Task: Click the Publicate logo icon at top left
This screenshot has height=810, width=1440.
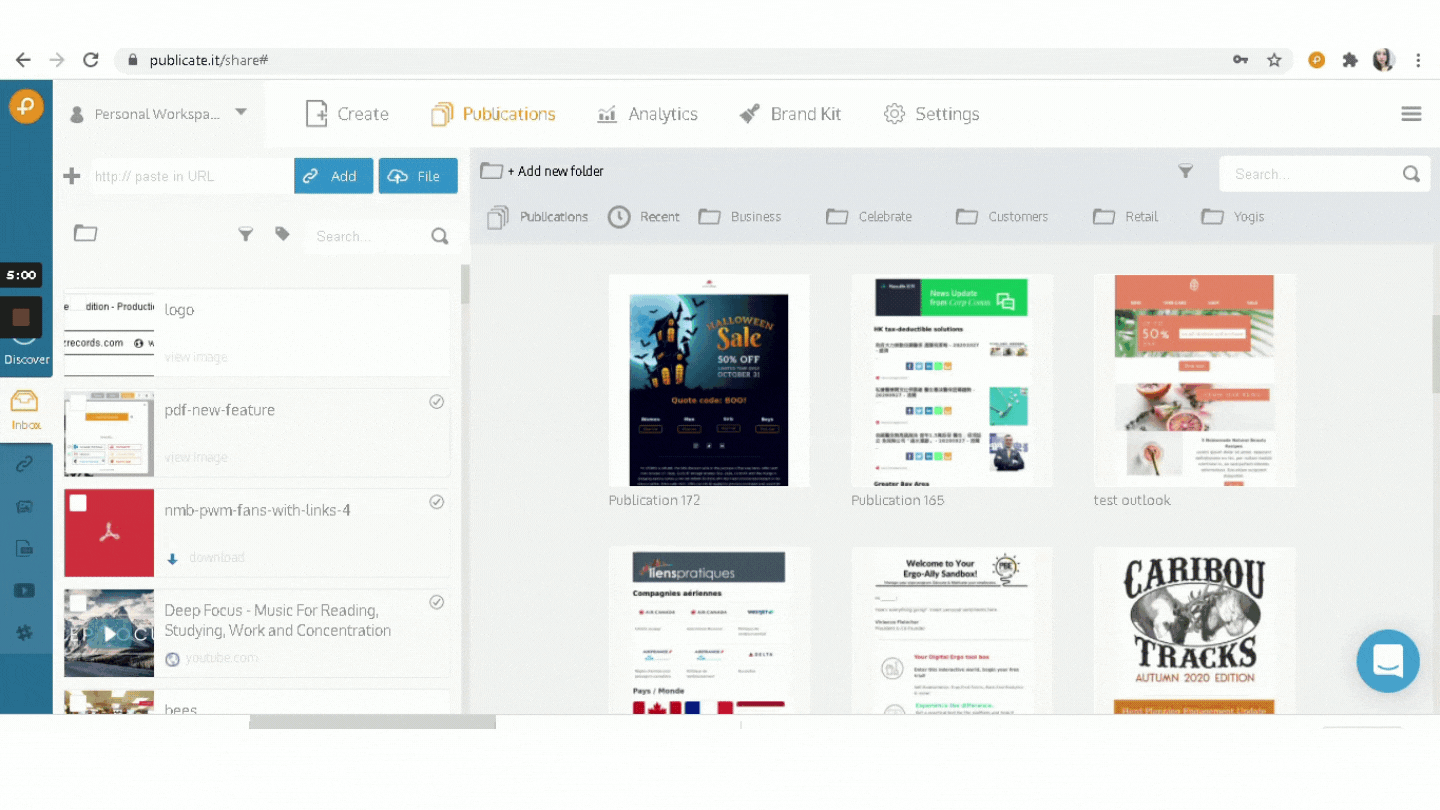Action: [26, 105]
